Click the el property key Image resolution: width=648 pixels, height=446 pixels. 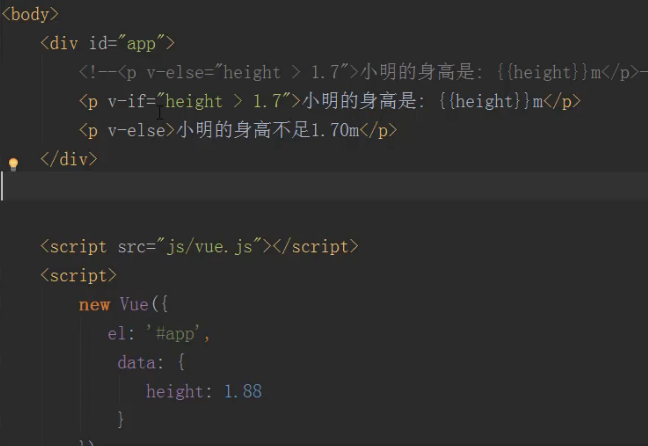[115, 333]
